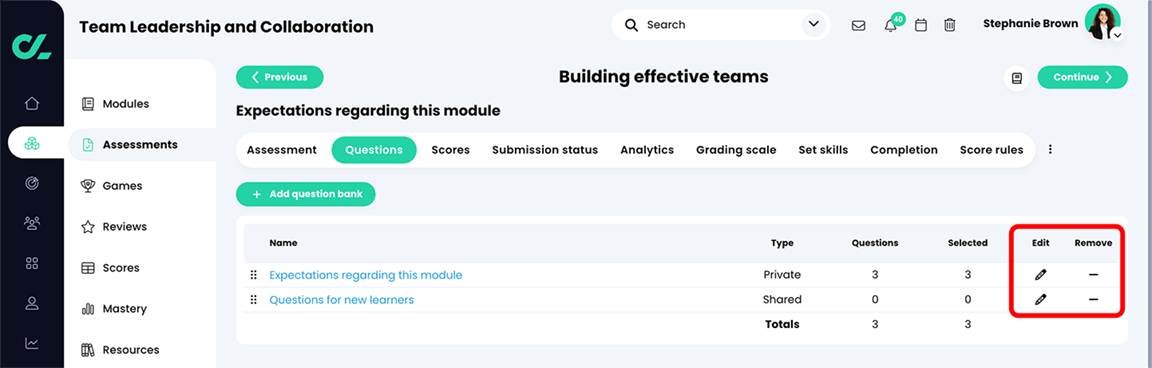Click Stephanie Brown's profile avatar
The image size is (1152, 368).
(x=1102, y=22)
